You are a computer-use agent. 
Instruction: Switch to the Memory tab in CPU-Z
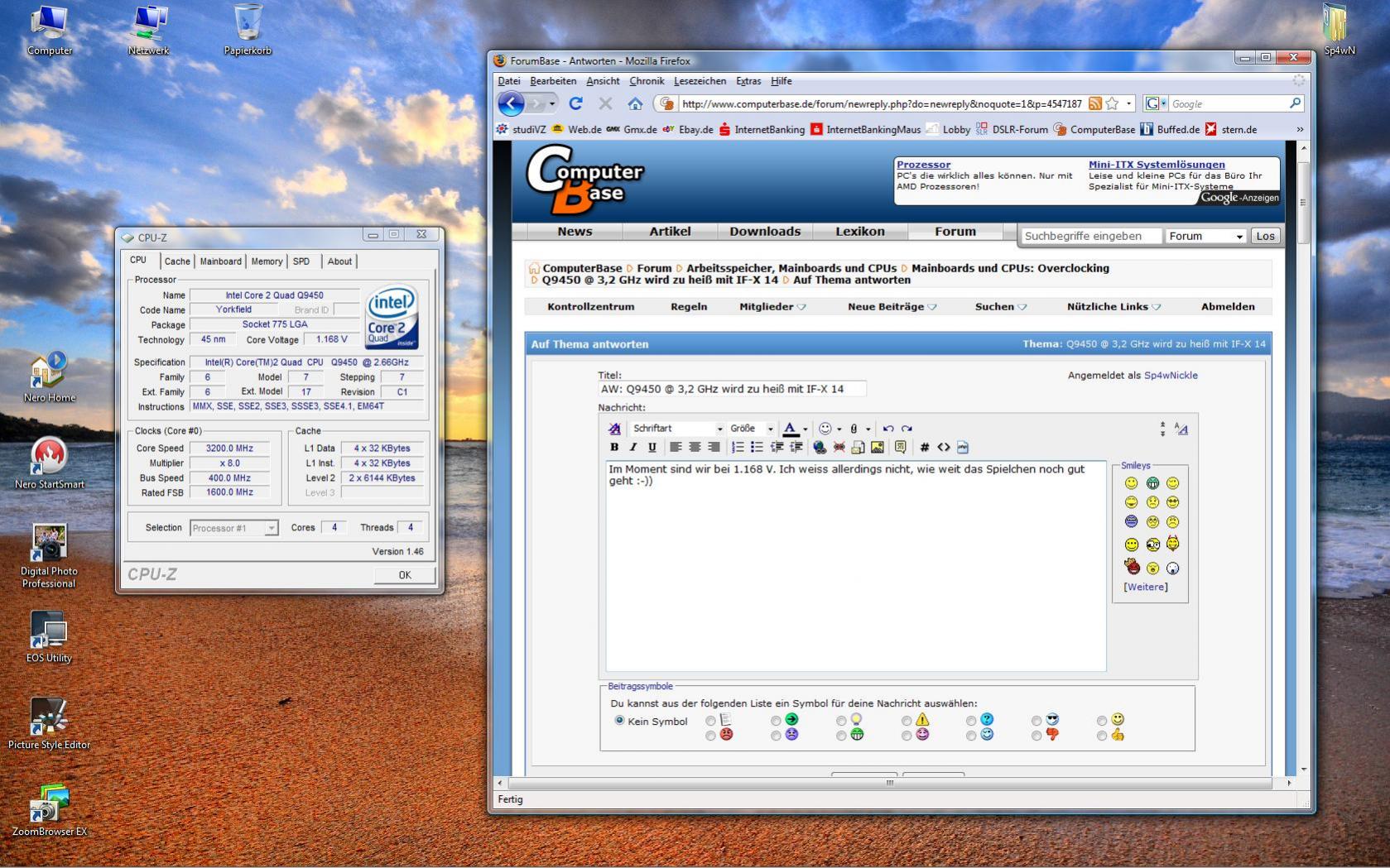267,261
